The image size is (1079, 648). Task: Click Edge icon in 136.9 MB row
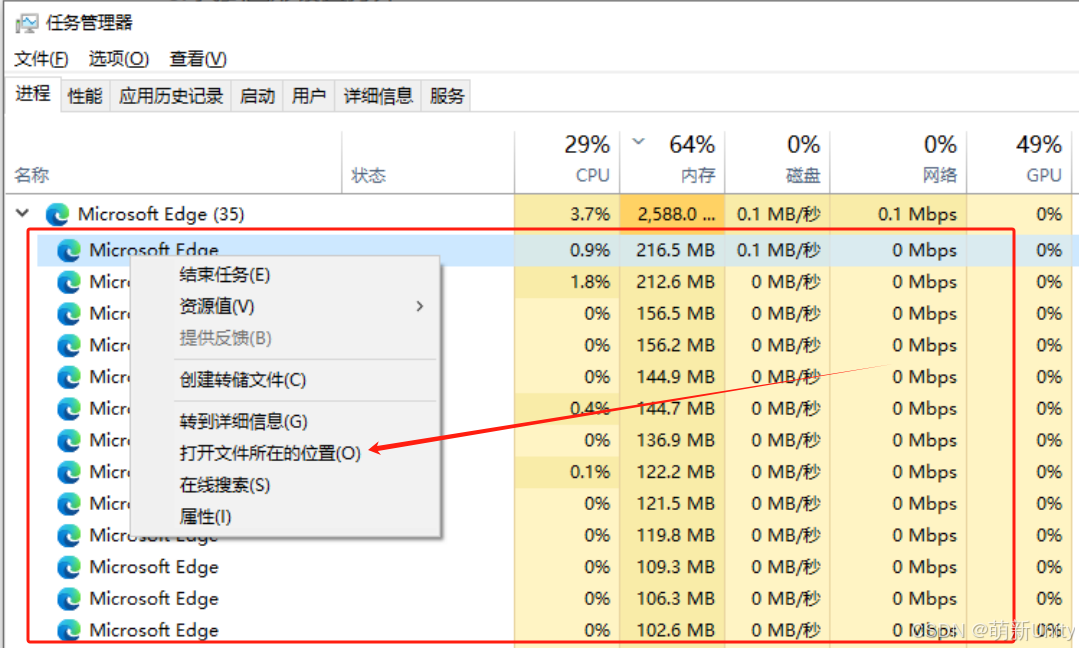tap(69, 440)
